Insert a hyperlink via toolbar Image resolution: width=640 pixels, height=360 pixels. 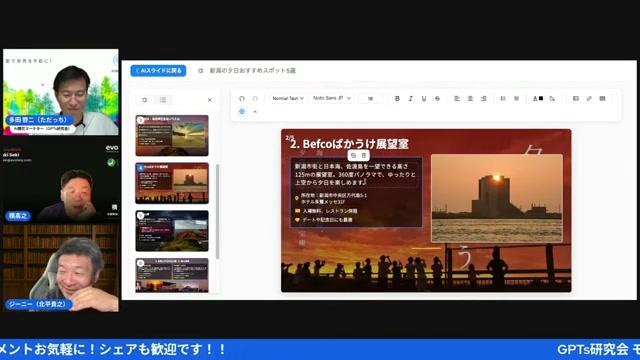(x=589, y=98)
